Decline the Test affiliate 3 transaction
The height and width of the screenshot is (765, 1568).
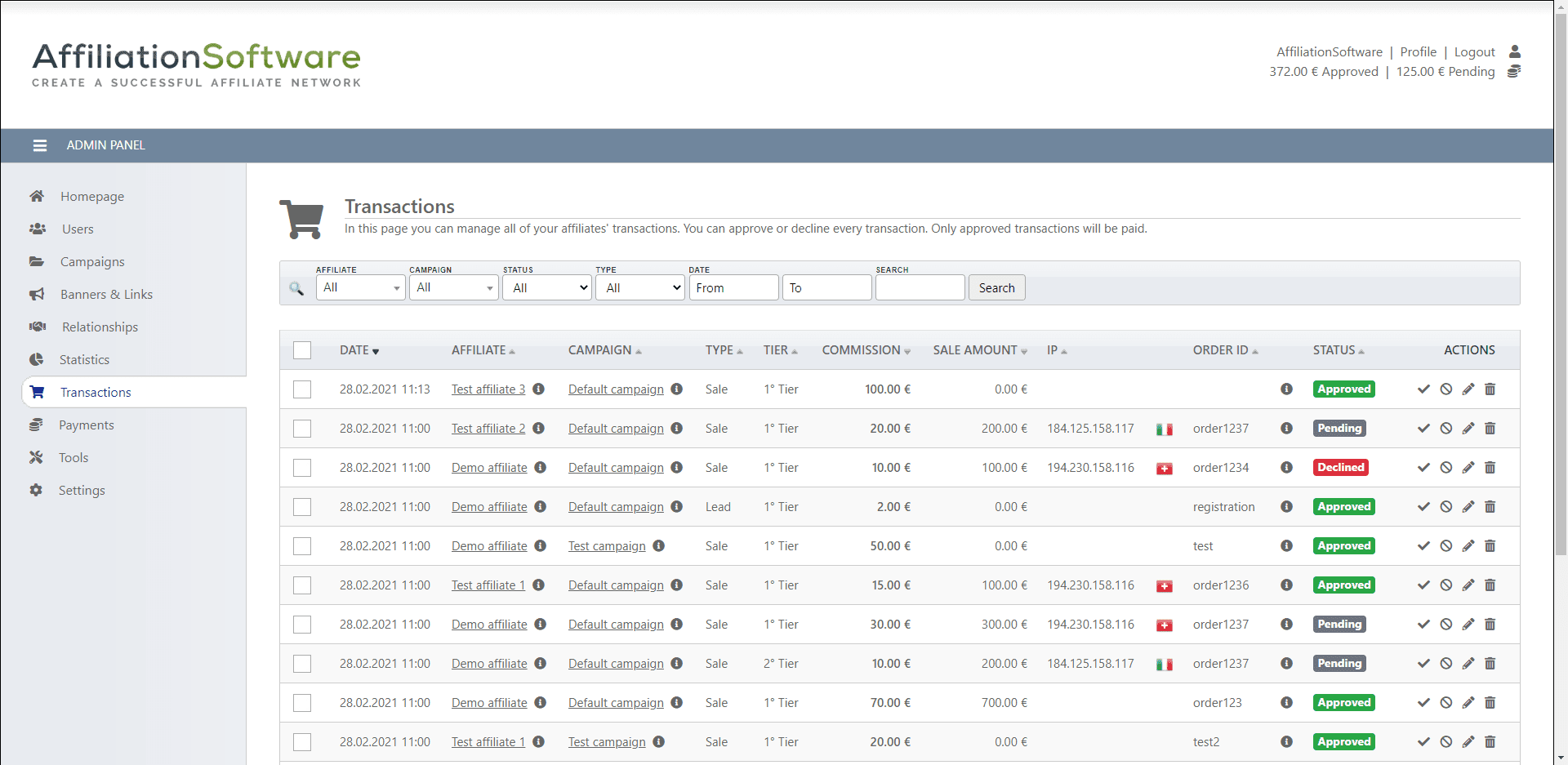pos(1445,389)
